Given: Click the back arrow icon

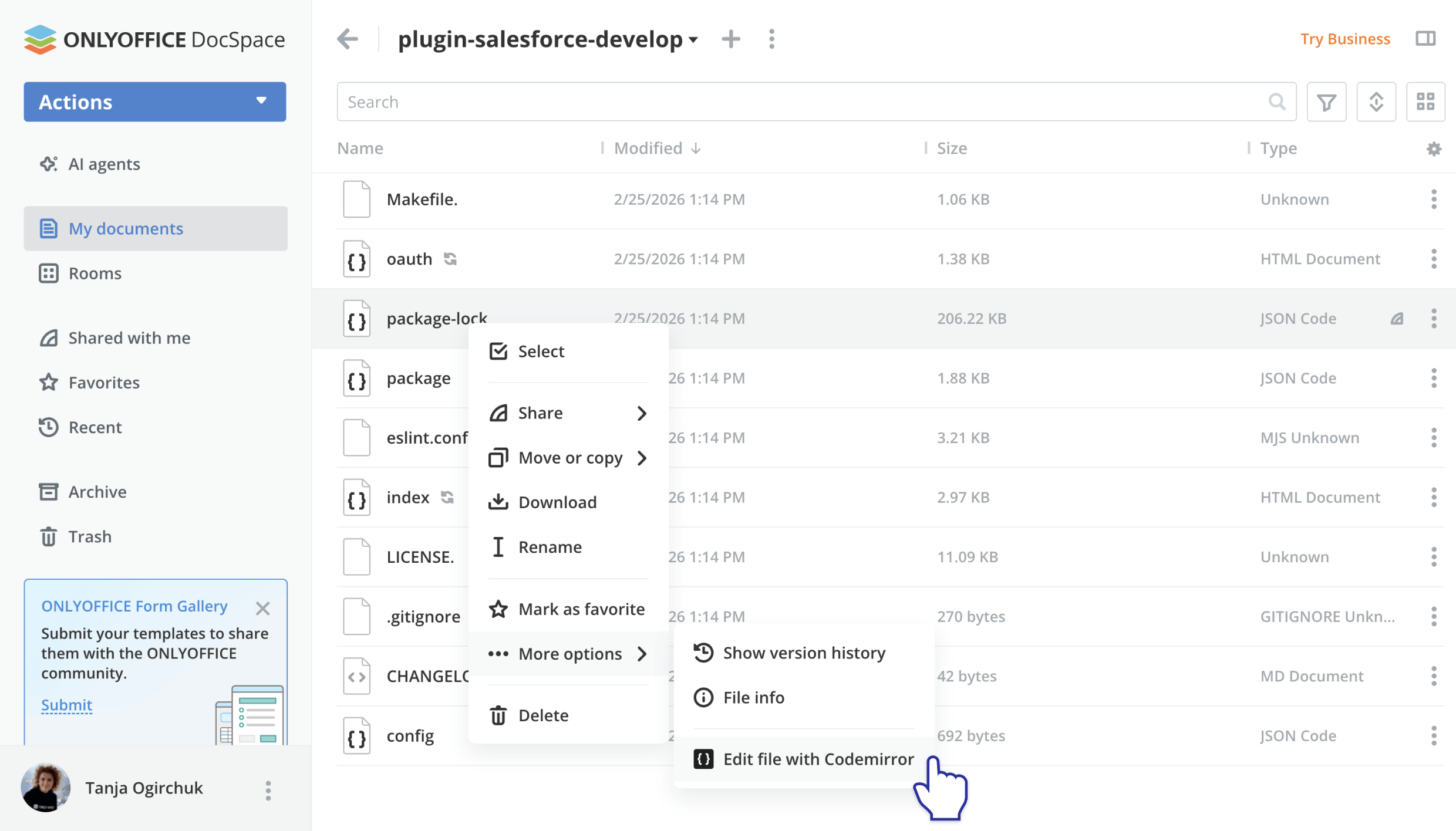Looking at the screenshot, I should (x=348, y=39).
